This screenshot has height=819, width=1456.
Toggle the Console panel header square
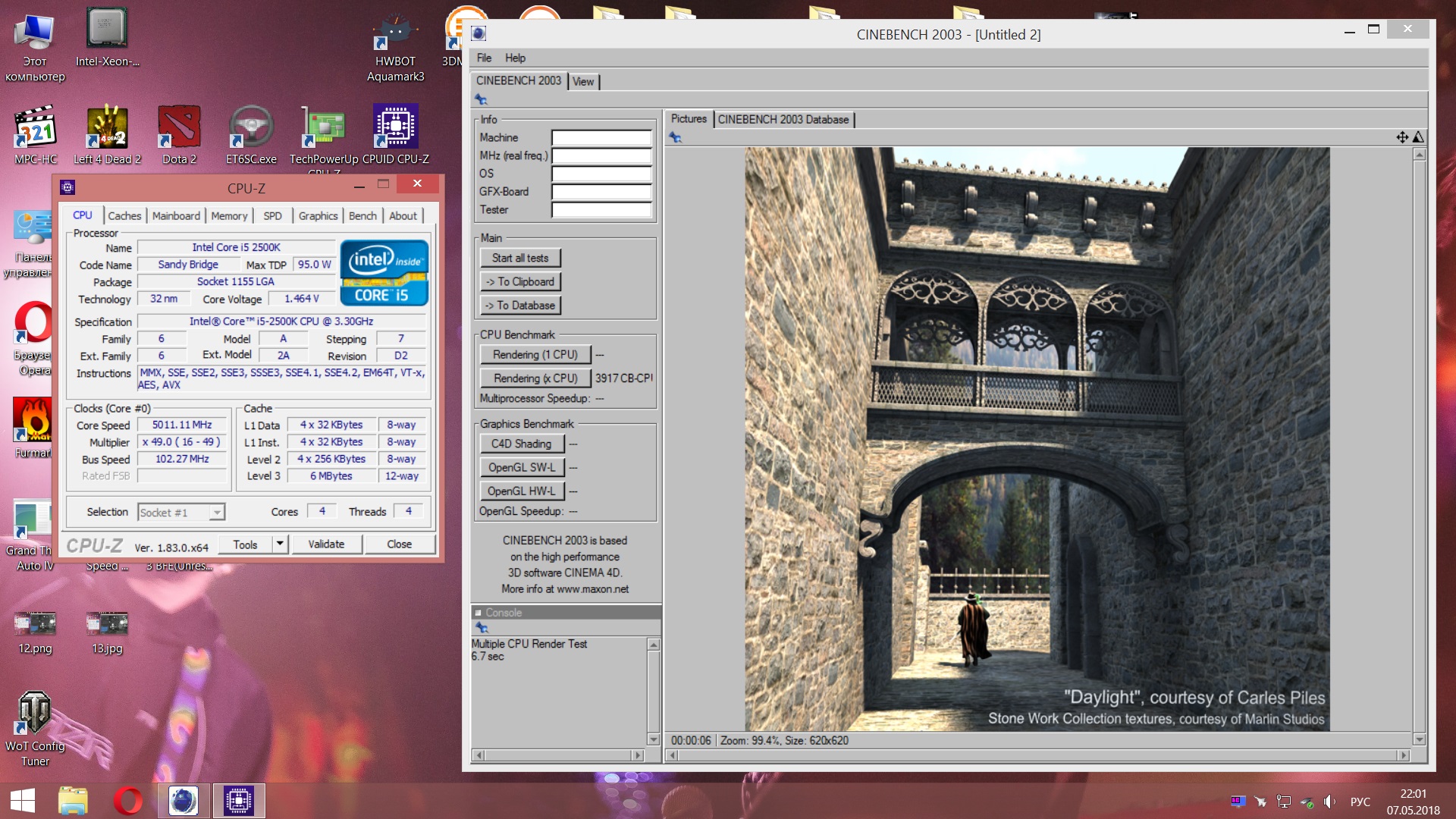pos(478,613)
